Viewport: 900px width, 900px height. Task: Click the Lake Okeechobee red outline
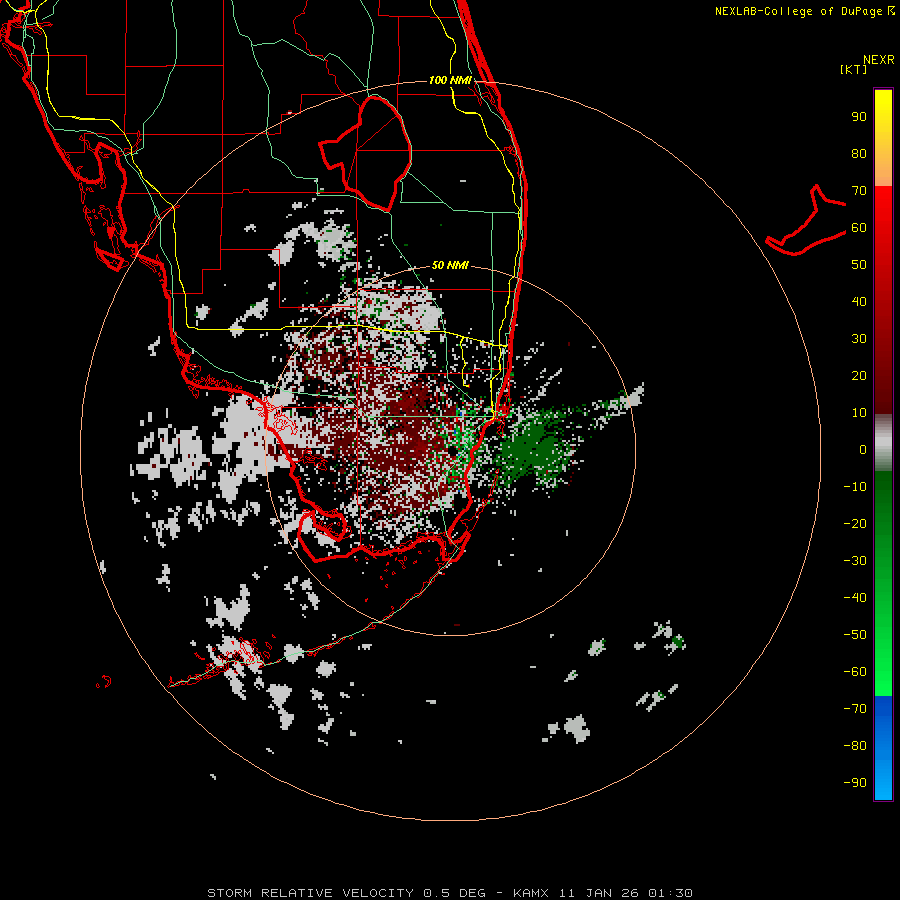366,153
